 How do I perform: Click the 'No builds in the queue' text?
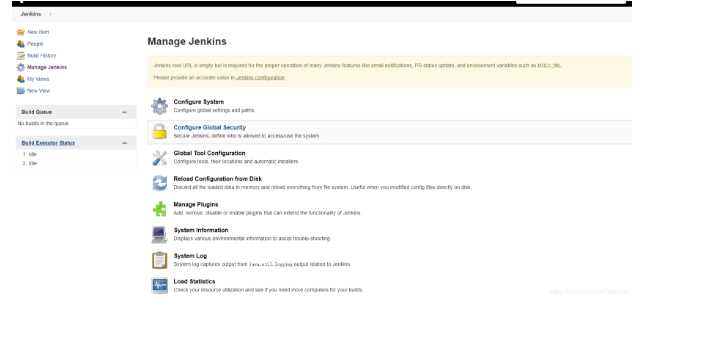coord(43,124)
